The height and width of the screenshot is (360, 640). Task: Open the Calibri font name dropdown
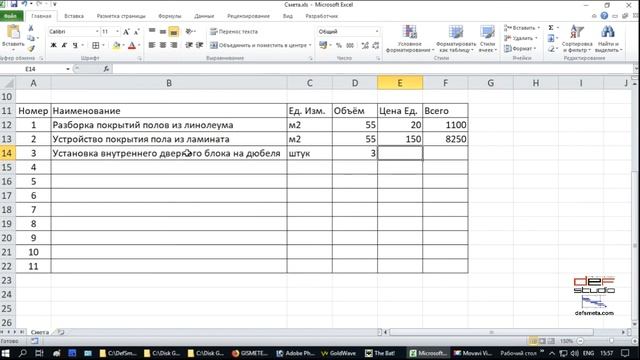coord(97,31)
